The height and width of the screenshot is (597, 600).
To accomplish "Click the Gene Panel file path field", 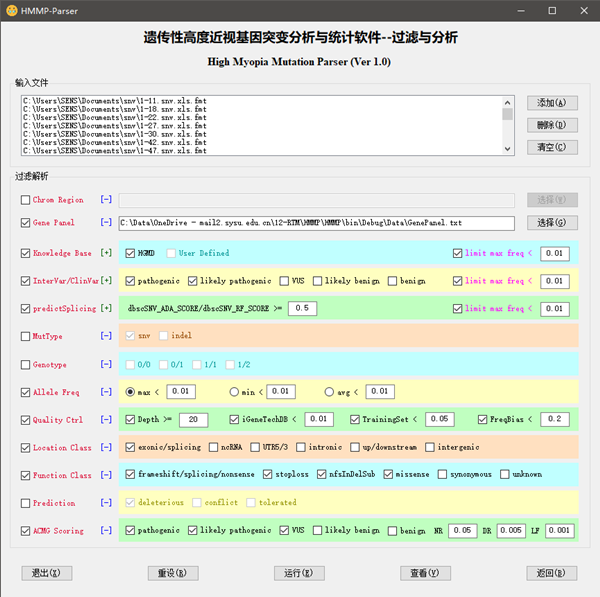I will pyautogui.click(x=316, y=223).
